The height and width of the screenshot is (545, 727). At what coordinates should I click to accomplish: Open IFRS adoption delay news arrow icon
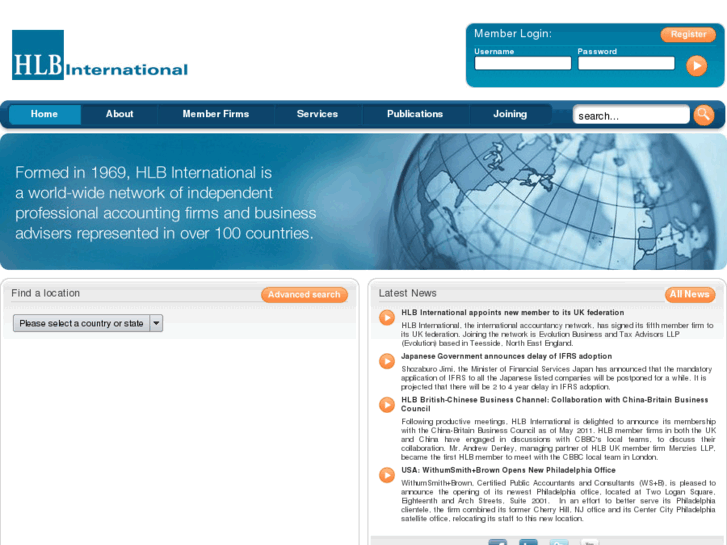(x=387, y=361)
